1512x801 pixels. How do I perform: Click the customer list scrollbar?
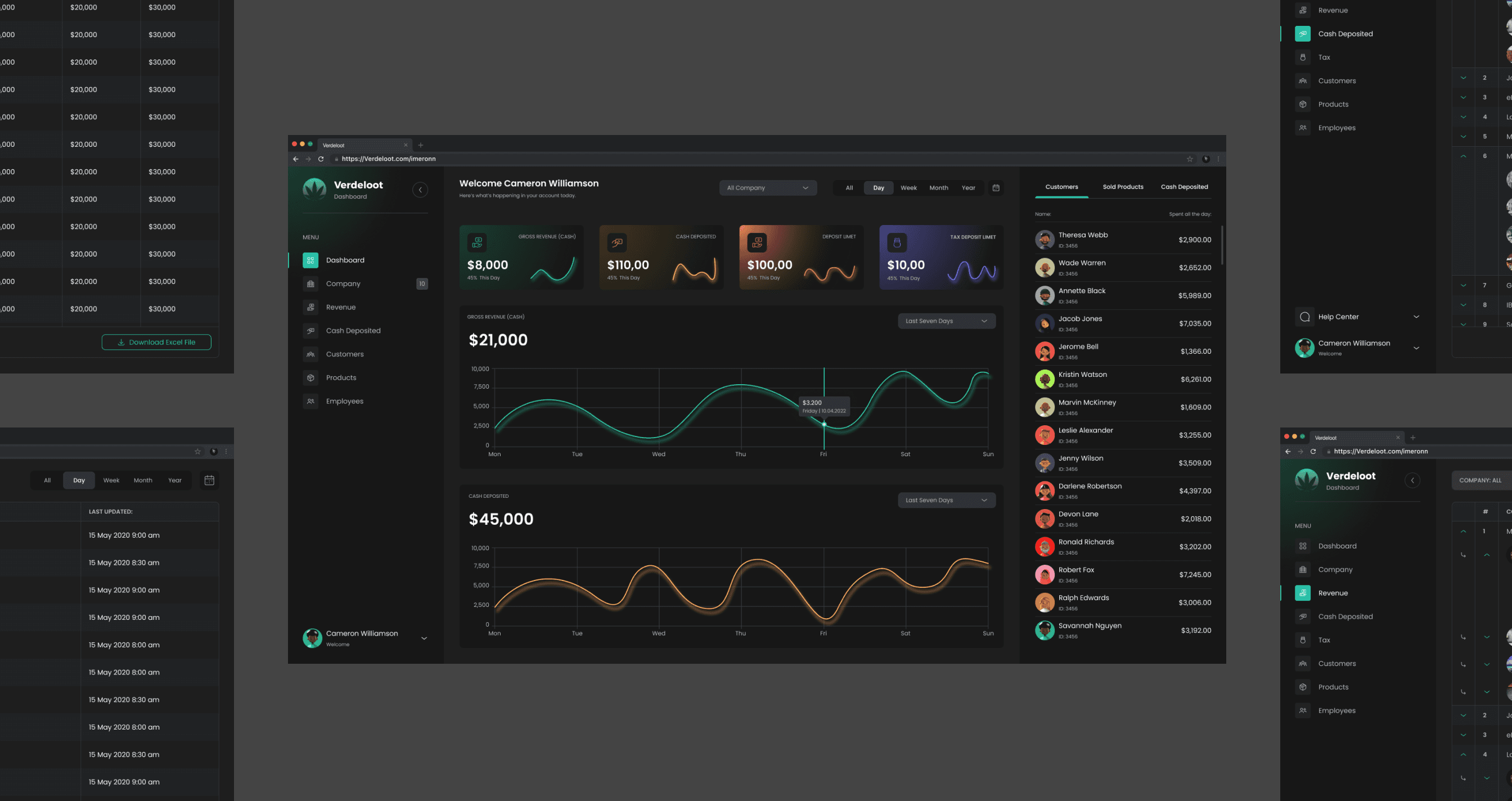tap(1222, 245)
